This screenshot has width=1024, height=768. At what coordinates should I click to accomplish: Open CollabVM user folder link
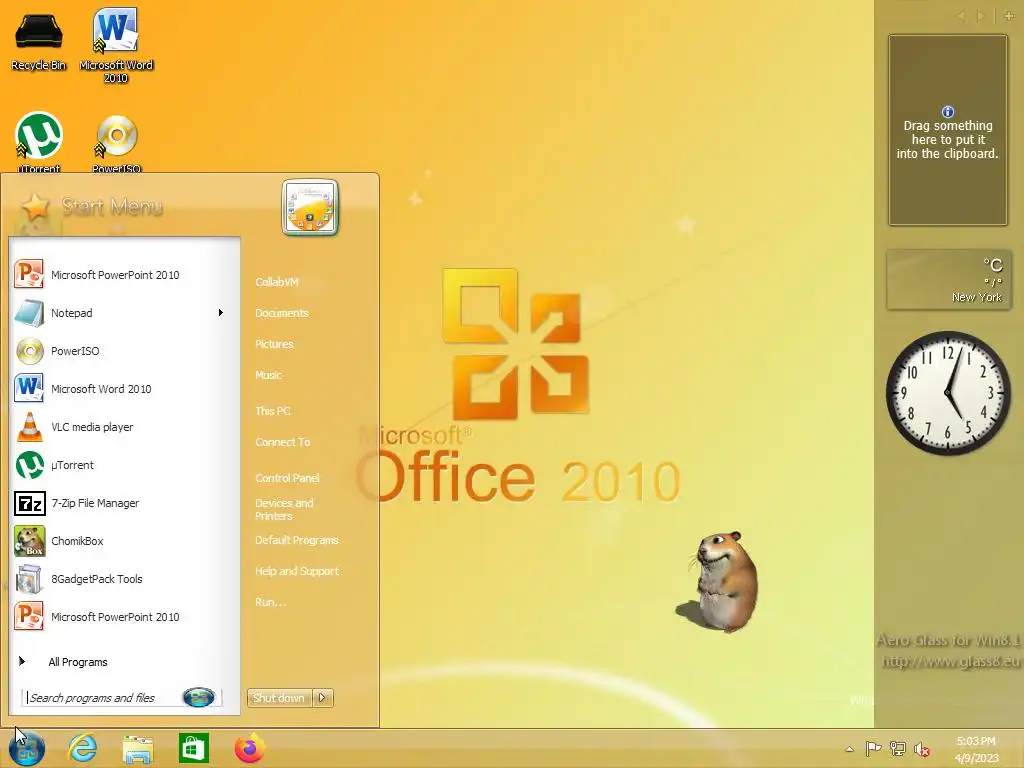click(277, 281)
